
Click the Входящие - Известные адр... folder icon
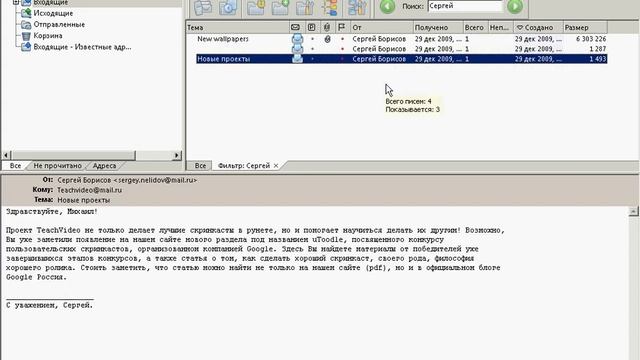pos(26,47)
